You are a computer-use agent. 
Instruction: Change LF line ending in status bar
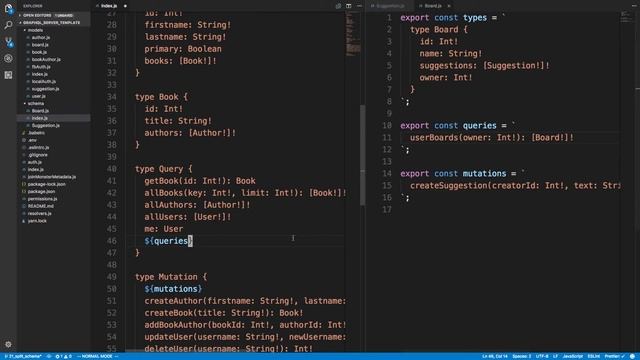(x=556, y=356)
